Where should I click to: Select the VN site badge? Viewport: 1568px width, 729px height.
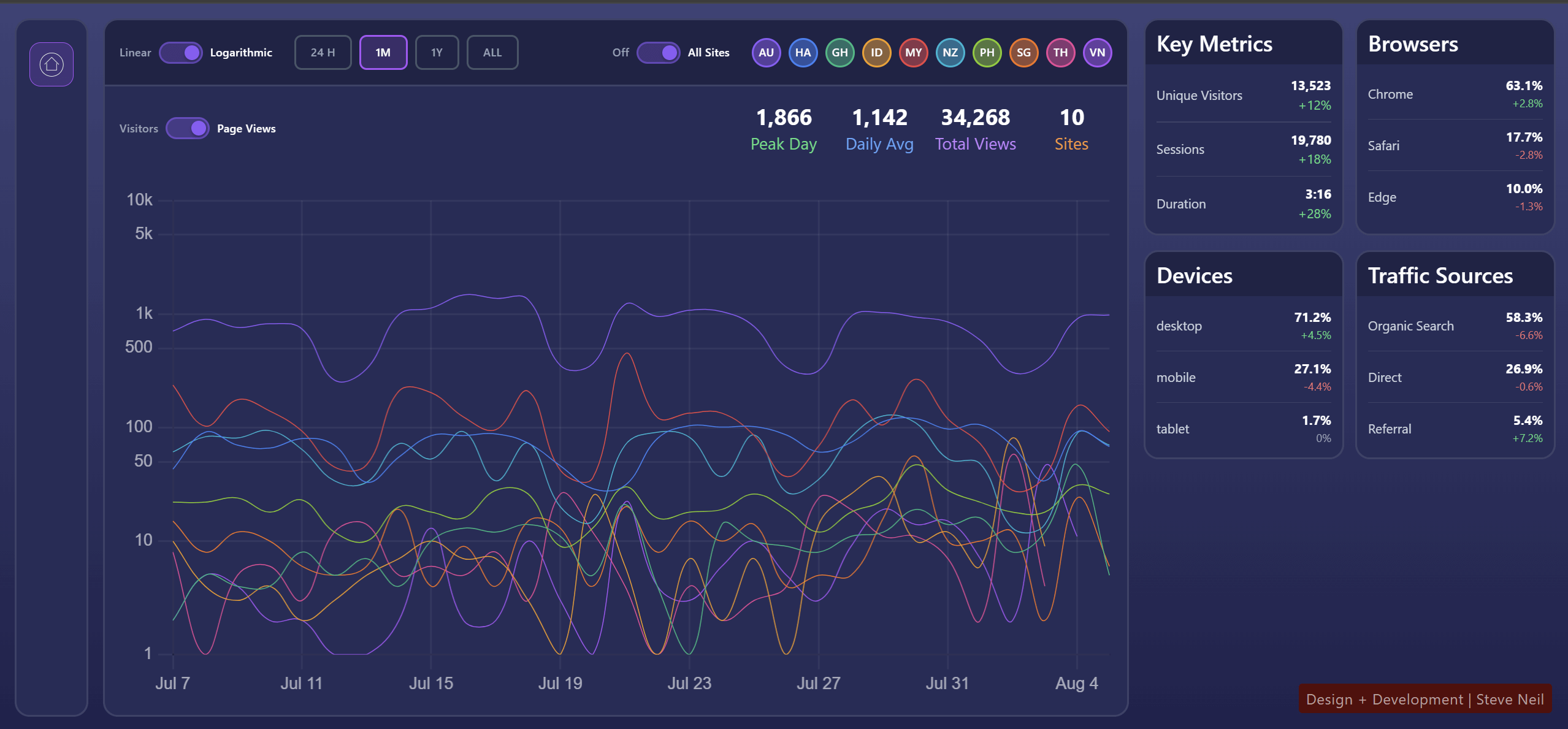coord(1097,53)
